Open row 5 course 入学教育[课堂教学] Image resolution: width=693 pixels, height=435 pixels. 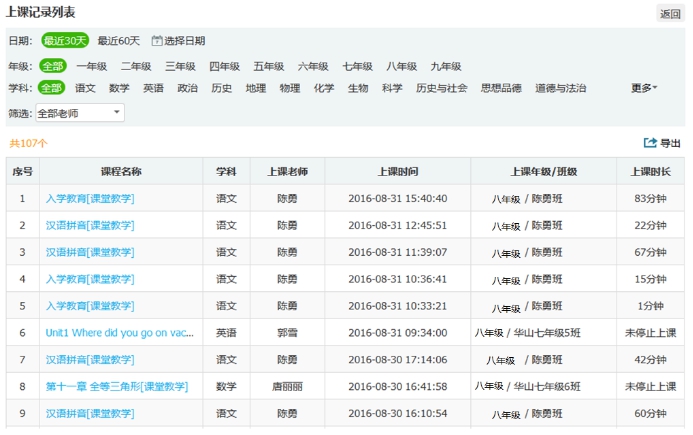point(90,306)
